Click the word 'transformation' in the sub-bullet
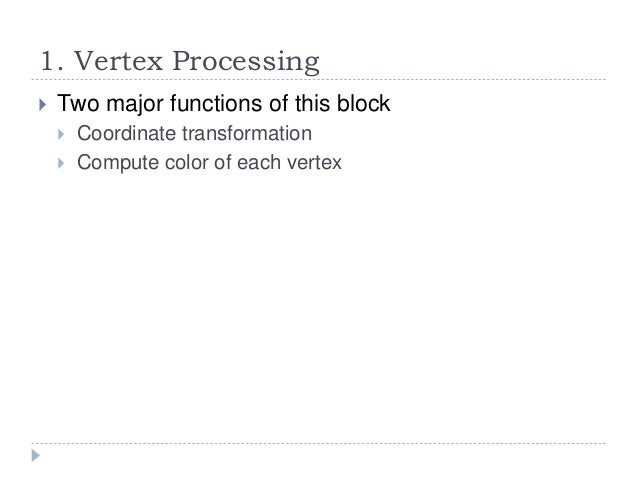The height and width of the screenshot is (479, 638). point(247,133)
